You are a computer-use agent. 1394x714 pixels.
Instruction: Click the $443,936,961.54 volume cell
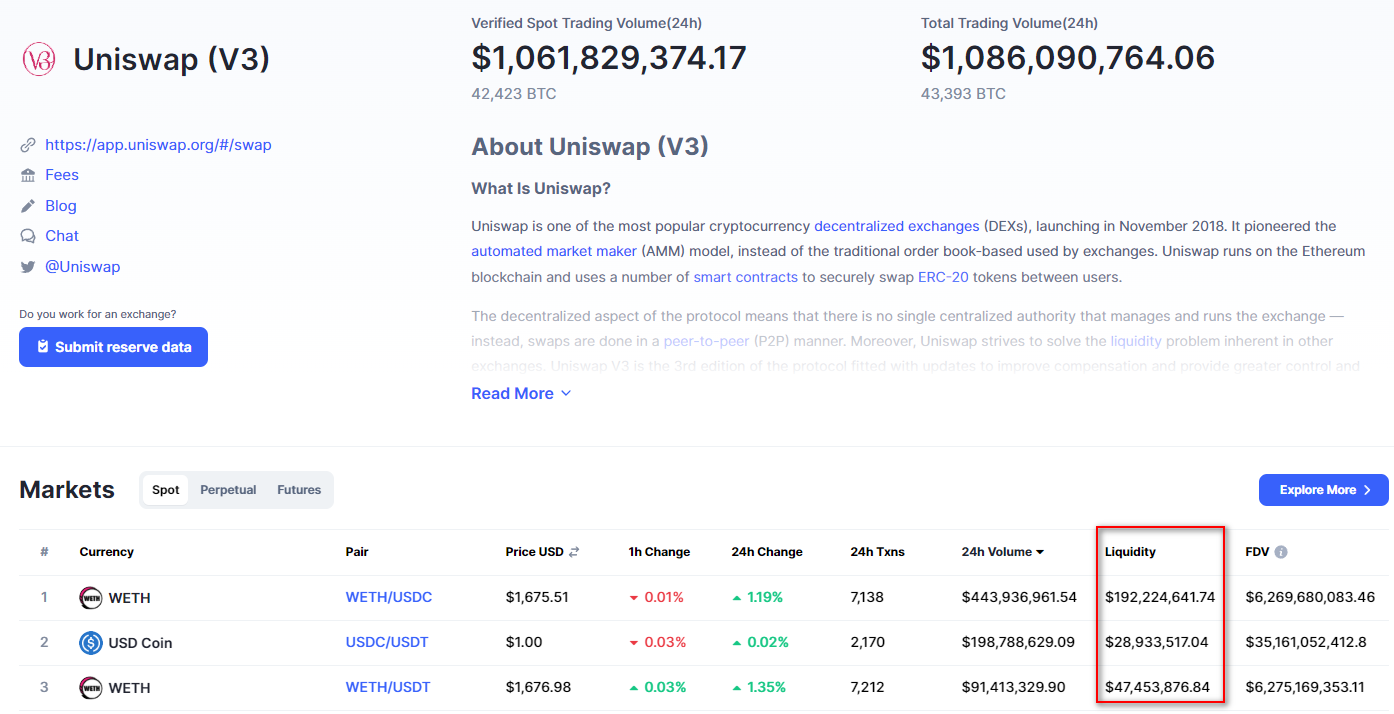click(1019, 598)
